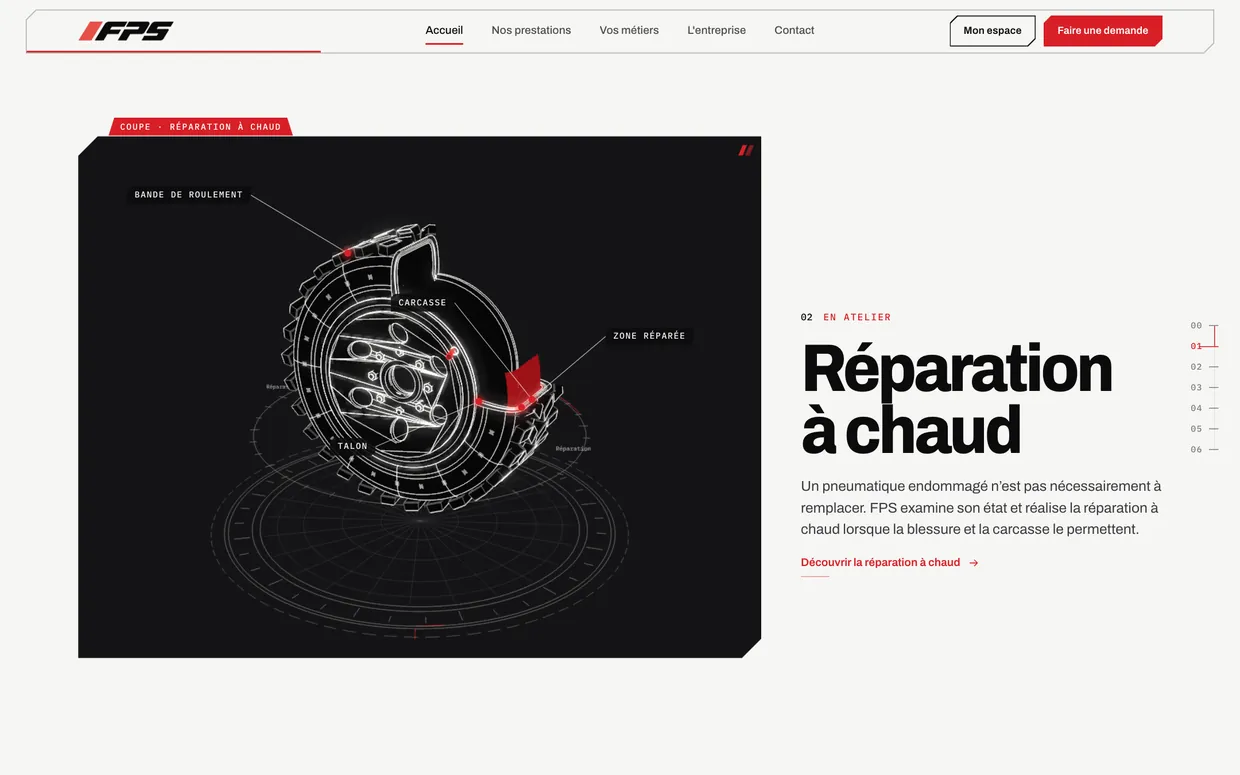Jump to section 04 marker

point(1204,408)
